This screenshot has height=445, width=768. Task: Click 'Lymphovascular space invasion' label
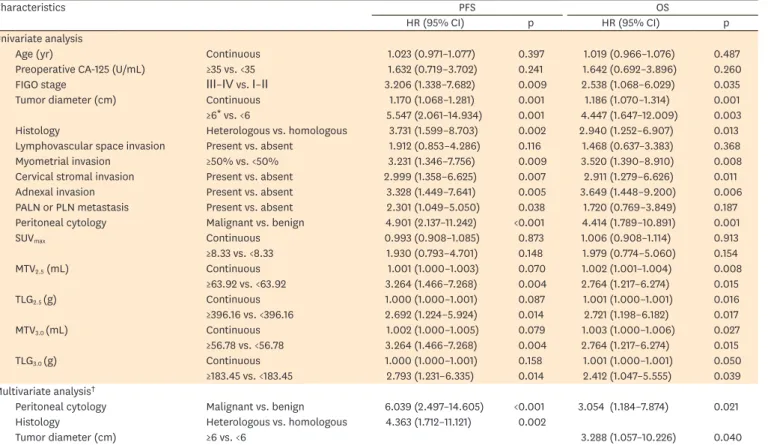(90, 146)
